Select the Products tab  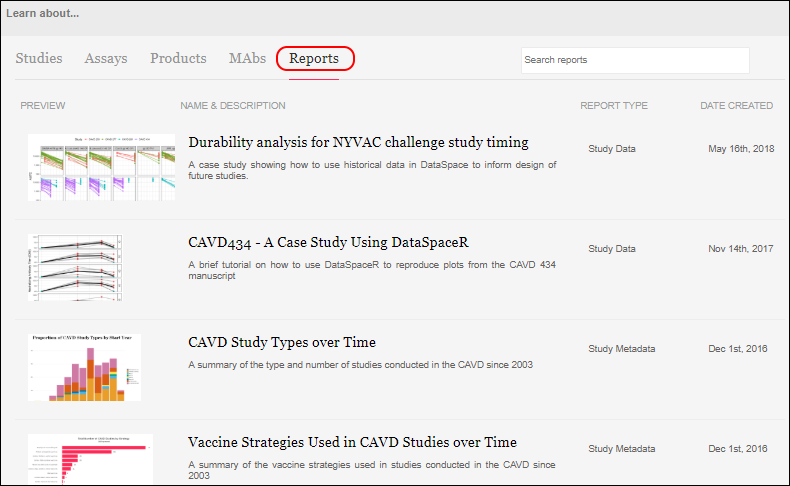coord(178,58)
